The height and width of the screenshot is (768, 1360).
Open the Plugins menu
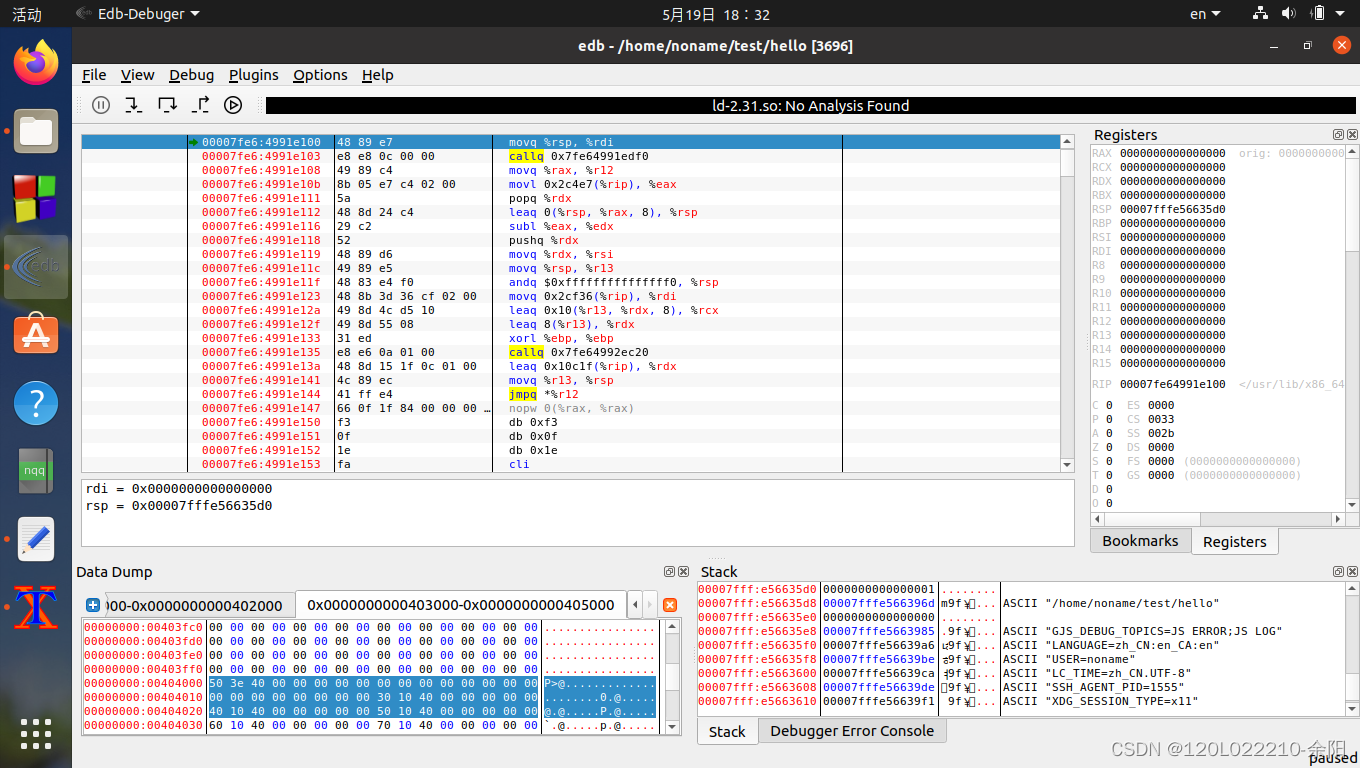pos(253,75)
